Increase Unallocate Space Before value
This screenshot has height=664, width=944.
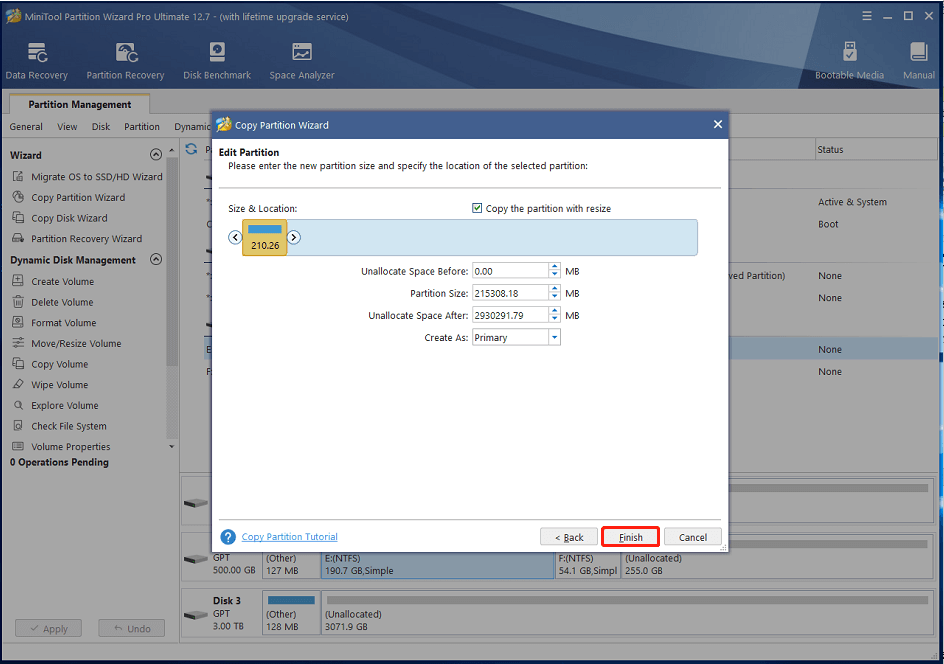[x=554, y=267]
